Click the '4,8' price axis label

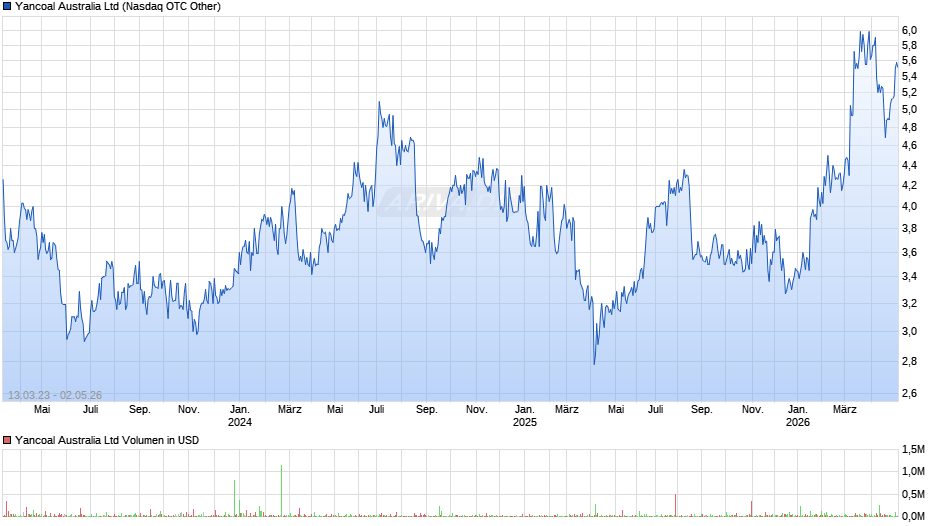coord(909,127)
